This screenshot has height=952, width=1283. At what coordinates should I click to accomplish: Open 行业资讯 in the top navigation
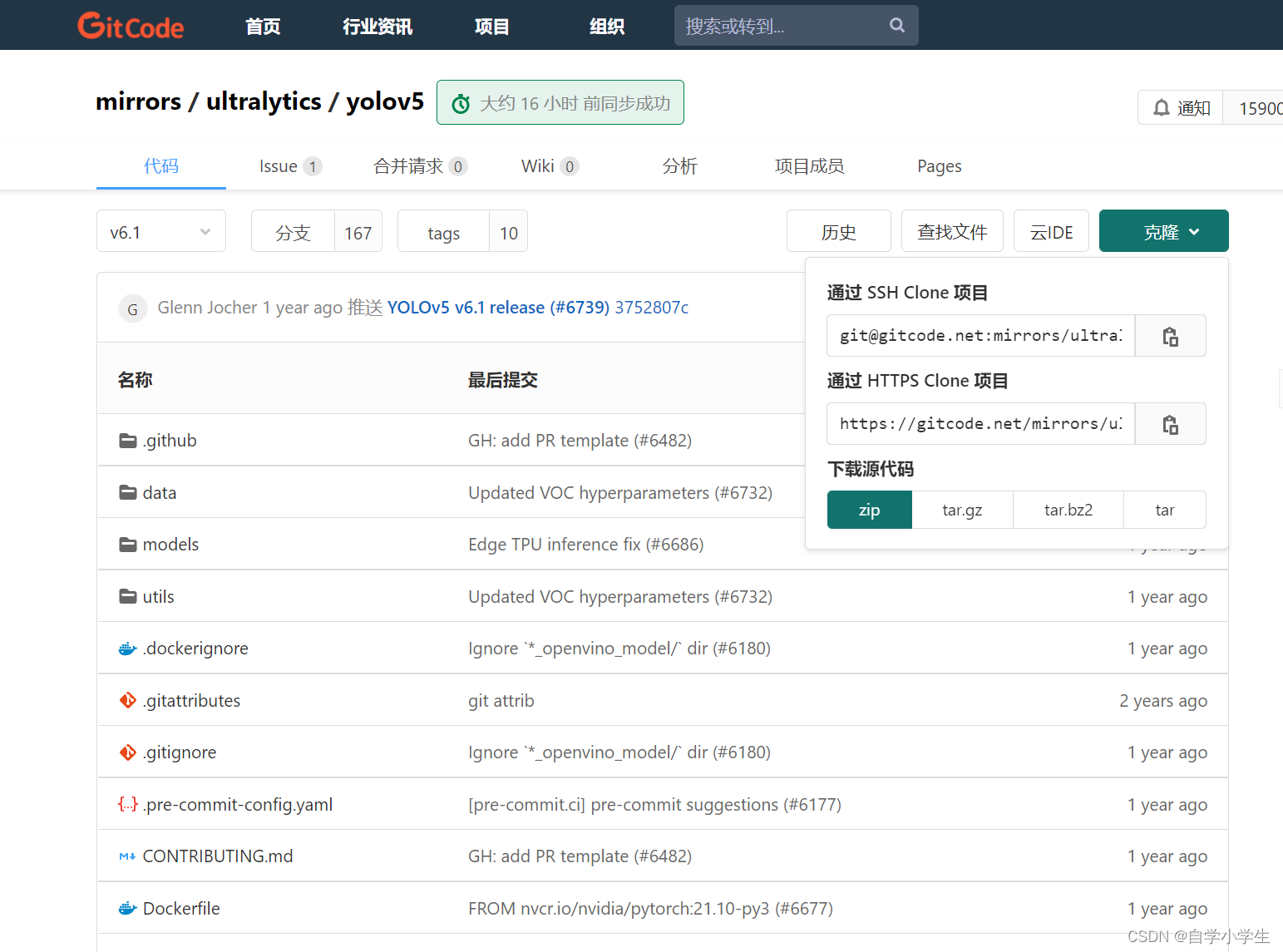377,27
